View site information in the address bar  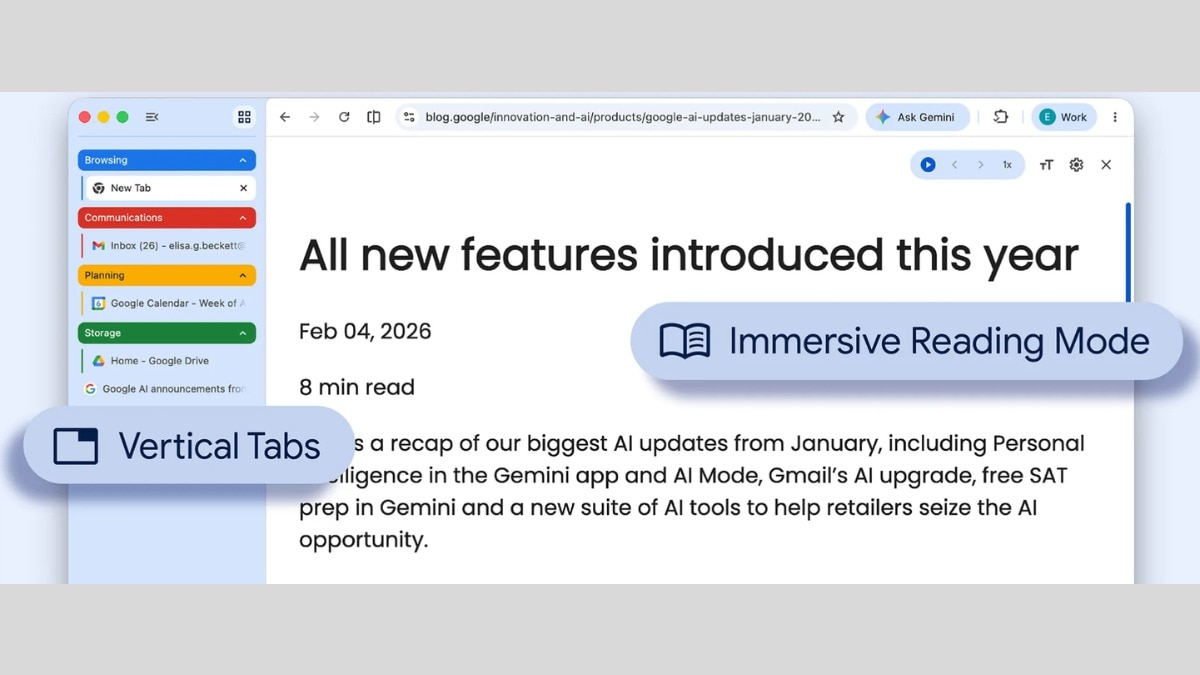[409, 117]
